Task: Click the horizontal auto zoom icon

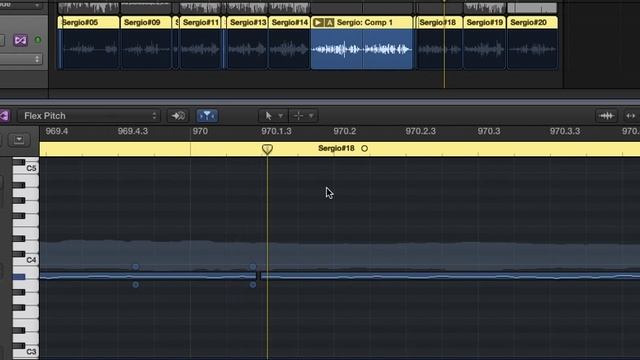Action: click(631, 116)
